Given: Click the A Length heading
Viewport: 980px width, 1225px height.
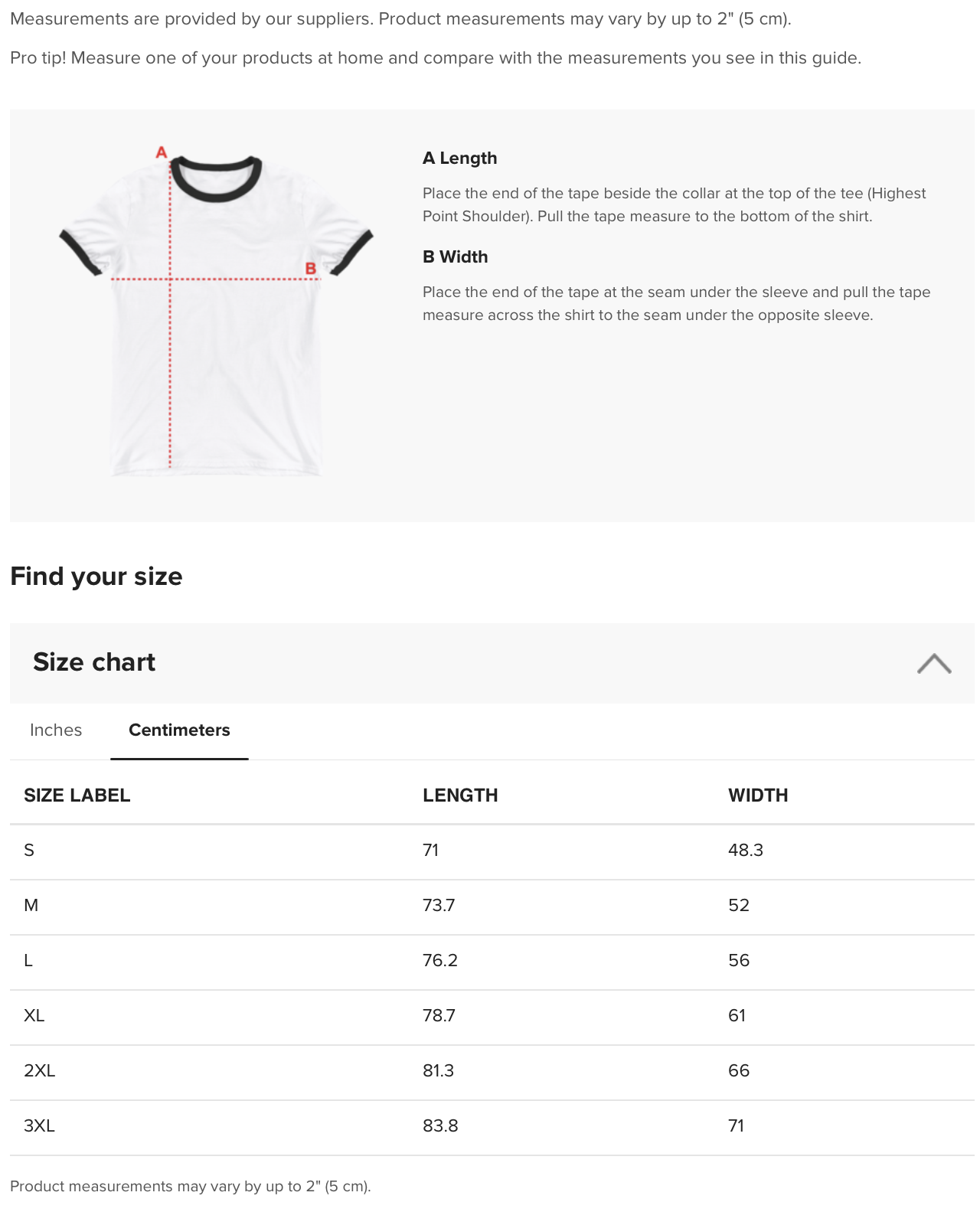Looking at the screenshot, I should (x=459, y=158).
